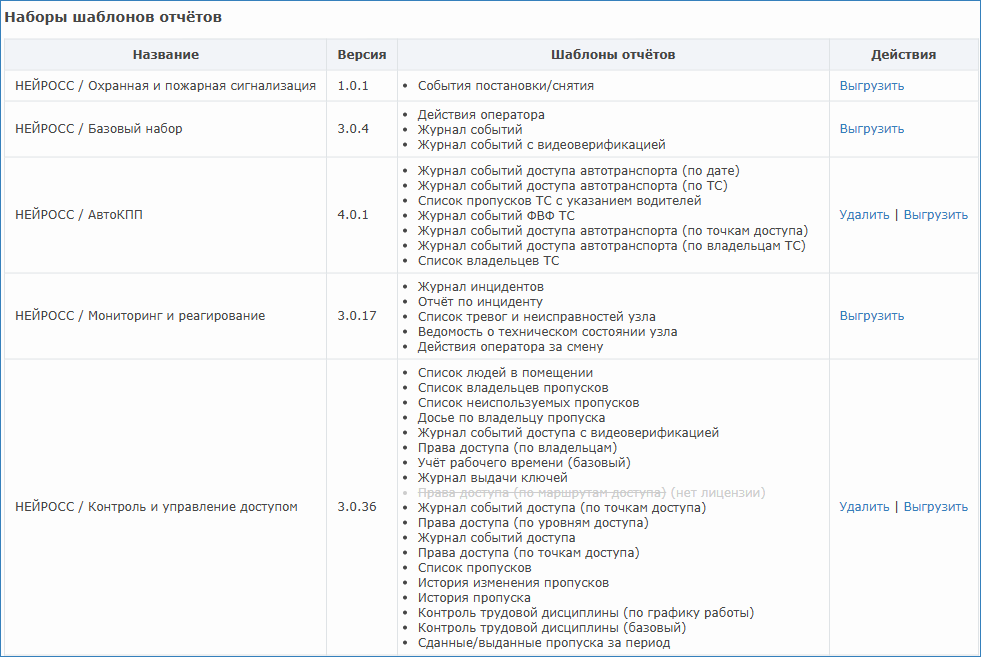This screenshot has width=981, height=657.
Task: Click template Список владельцев ТС
Action: point(489,261)
